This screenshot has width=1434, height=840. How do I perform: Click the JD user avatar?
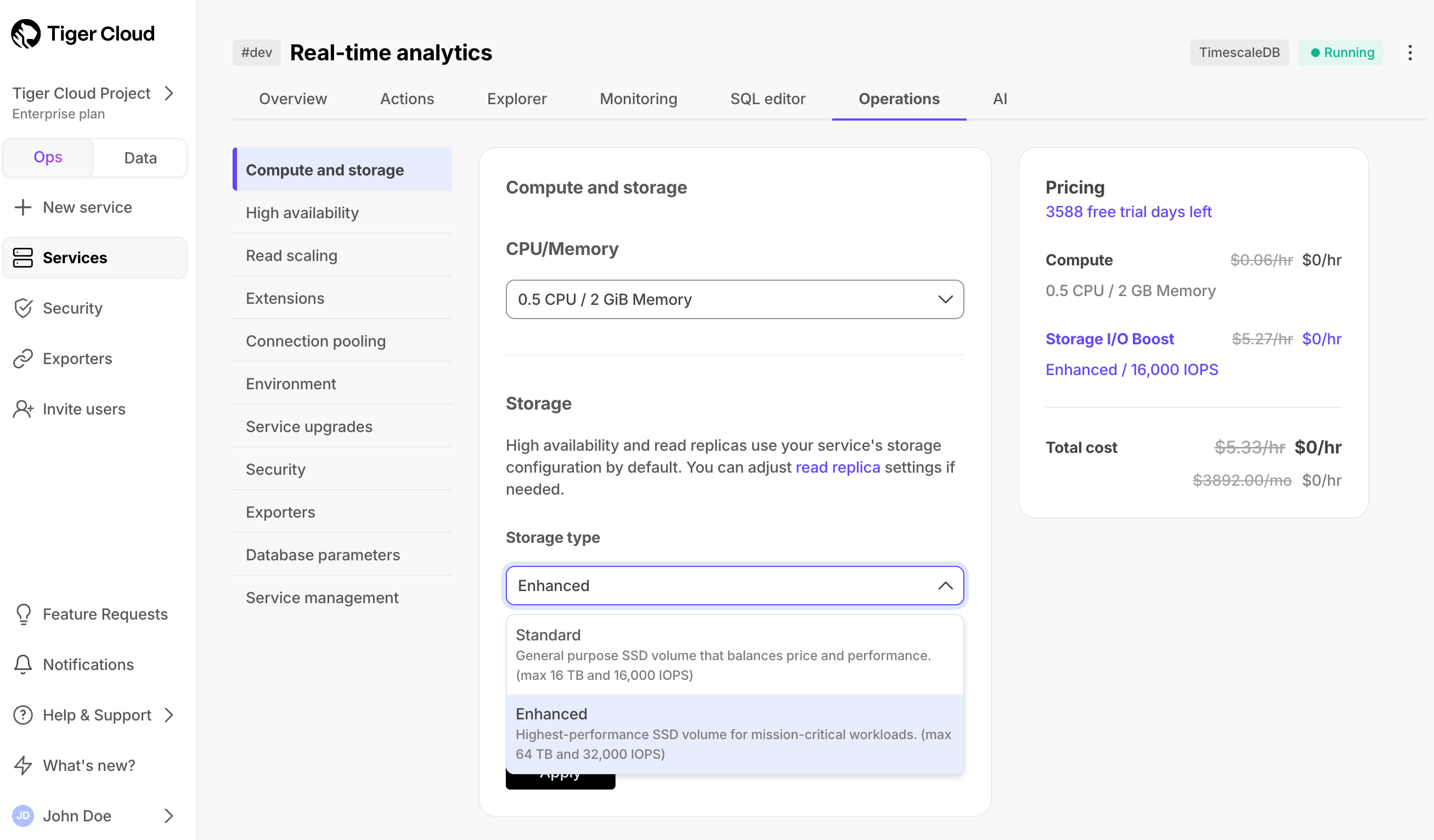(22, 815)
